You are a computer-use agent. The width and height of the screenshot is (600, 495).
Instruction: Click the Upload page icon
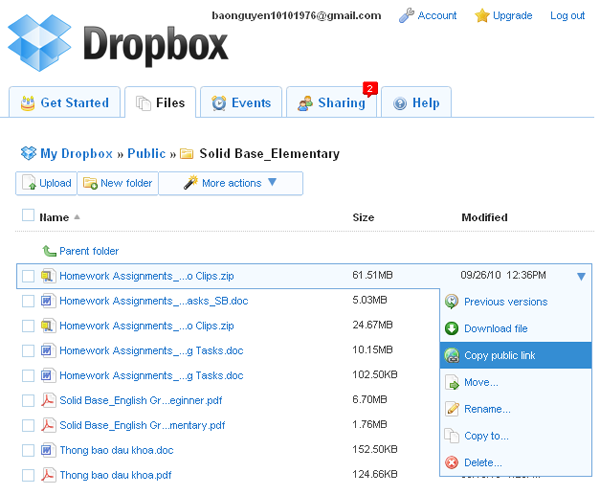point(29,183)
